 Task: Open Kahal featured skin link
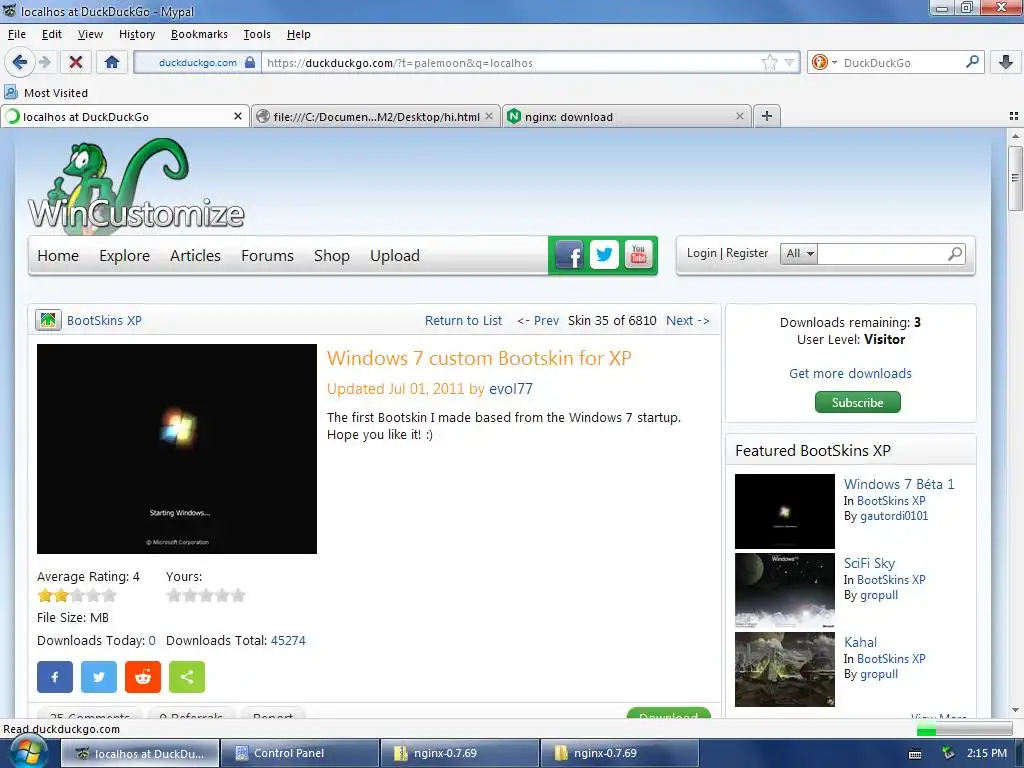coord(860,642)
